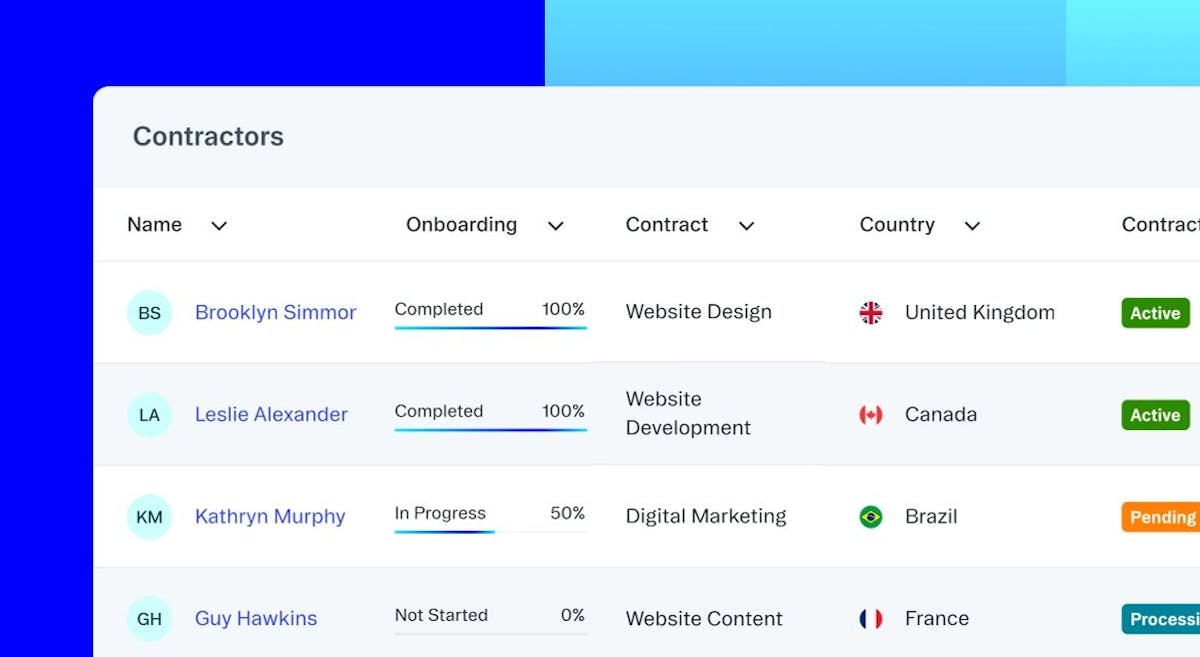The height and width of the screenshot is (657, 1200).
Task: Toggle the Processing badge on Guy Hawkins' row
Action: point(1163,618)
